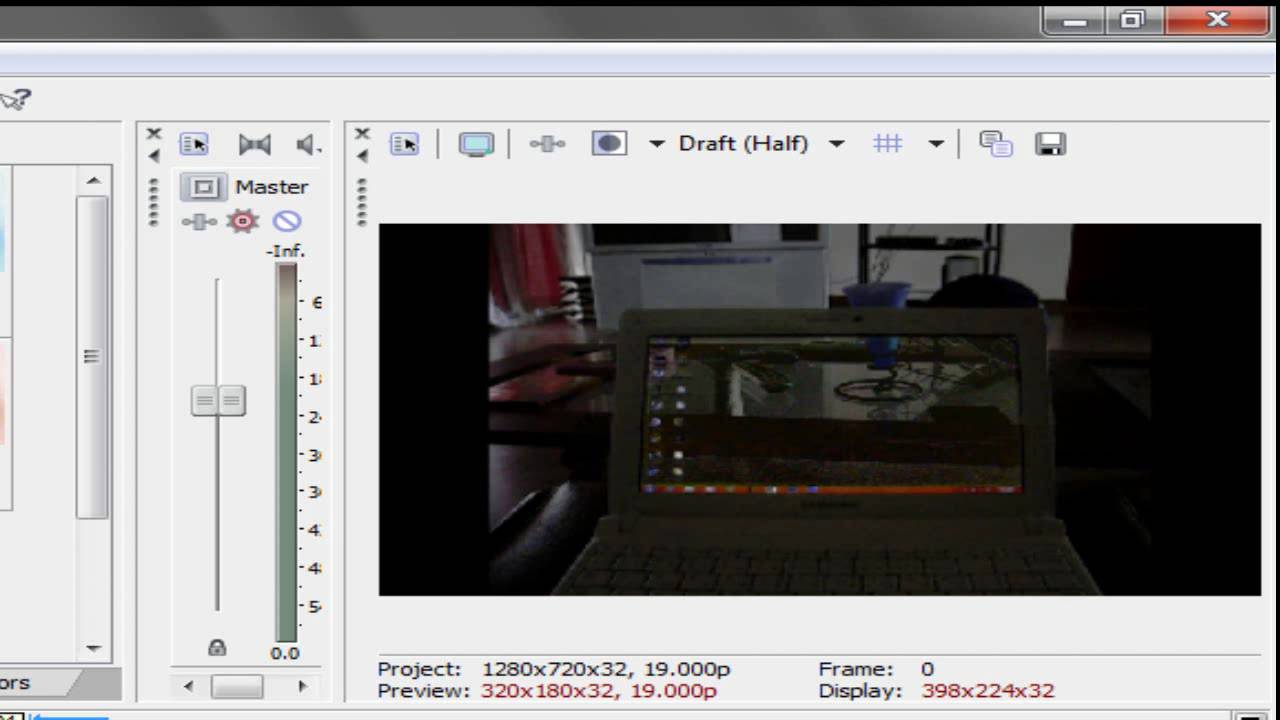Click the mixer horizontal scrollbar thumb
This screenshot has height=720, width=1280.
point(237,686)
